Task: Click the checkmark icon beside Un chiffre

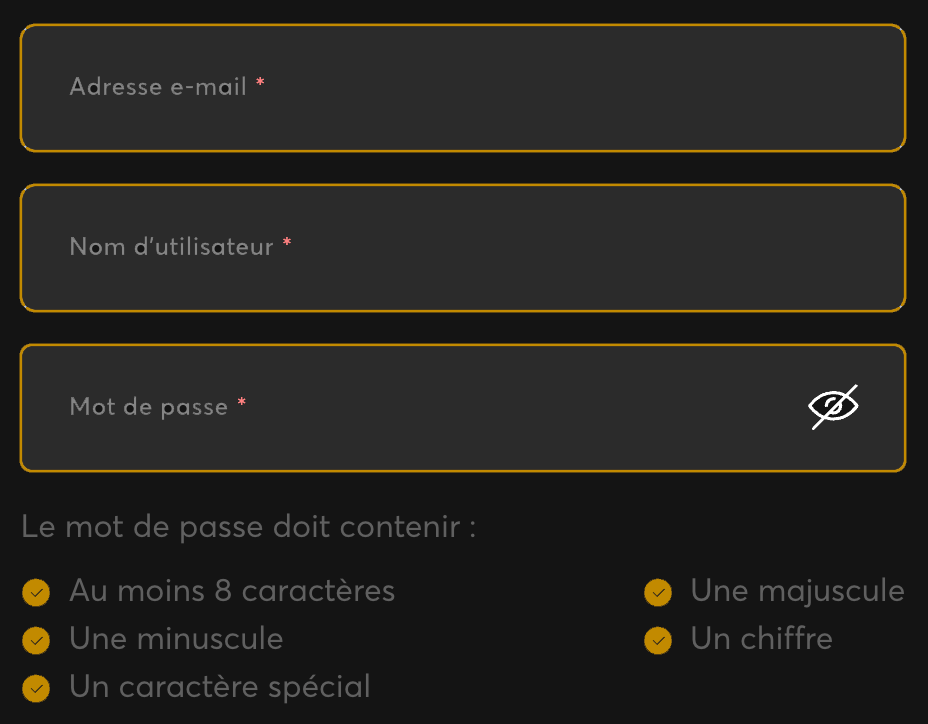Action: pos(658,641)
